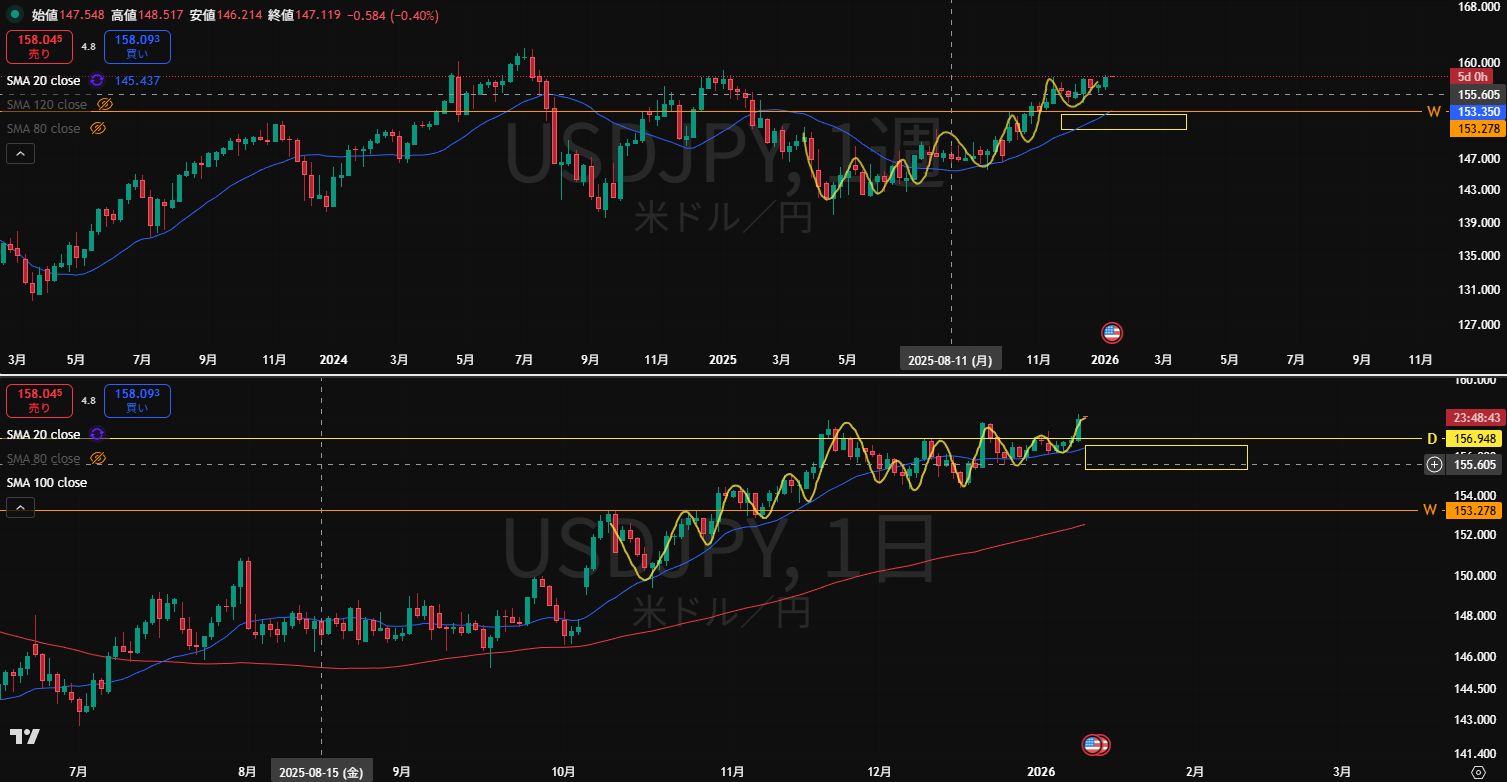Click the TradingView logo in the daily chart
The width and height of the screenshot is (1507, 782).
coord(25,737)
